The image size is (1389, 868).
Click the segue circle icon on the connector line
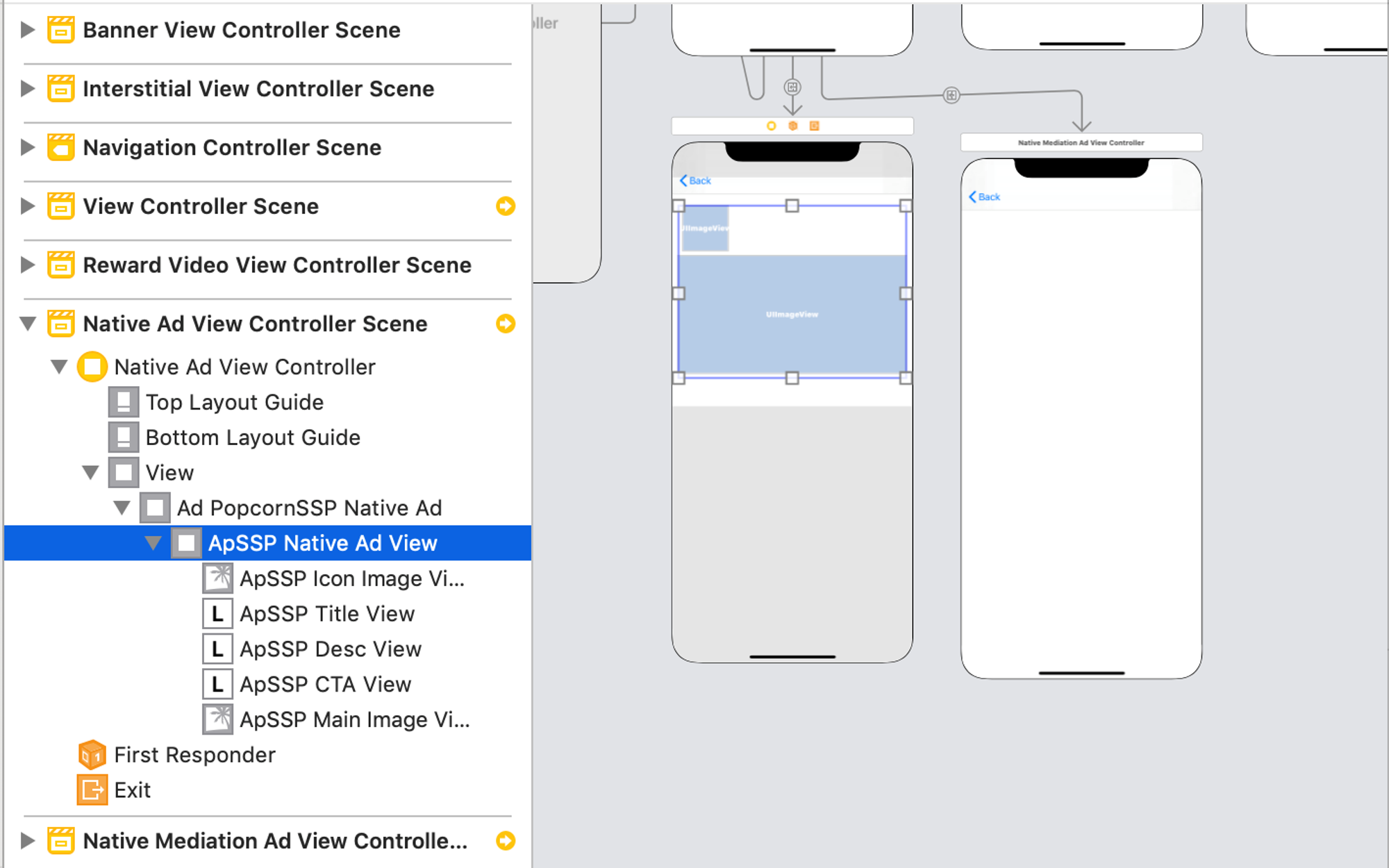[951, 95]
